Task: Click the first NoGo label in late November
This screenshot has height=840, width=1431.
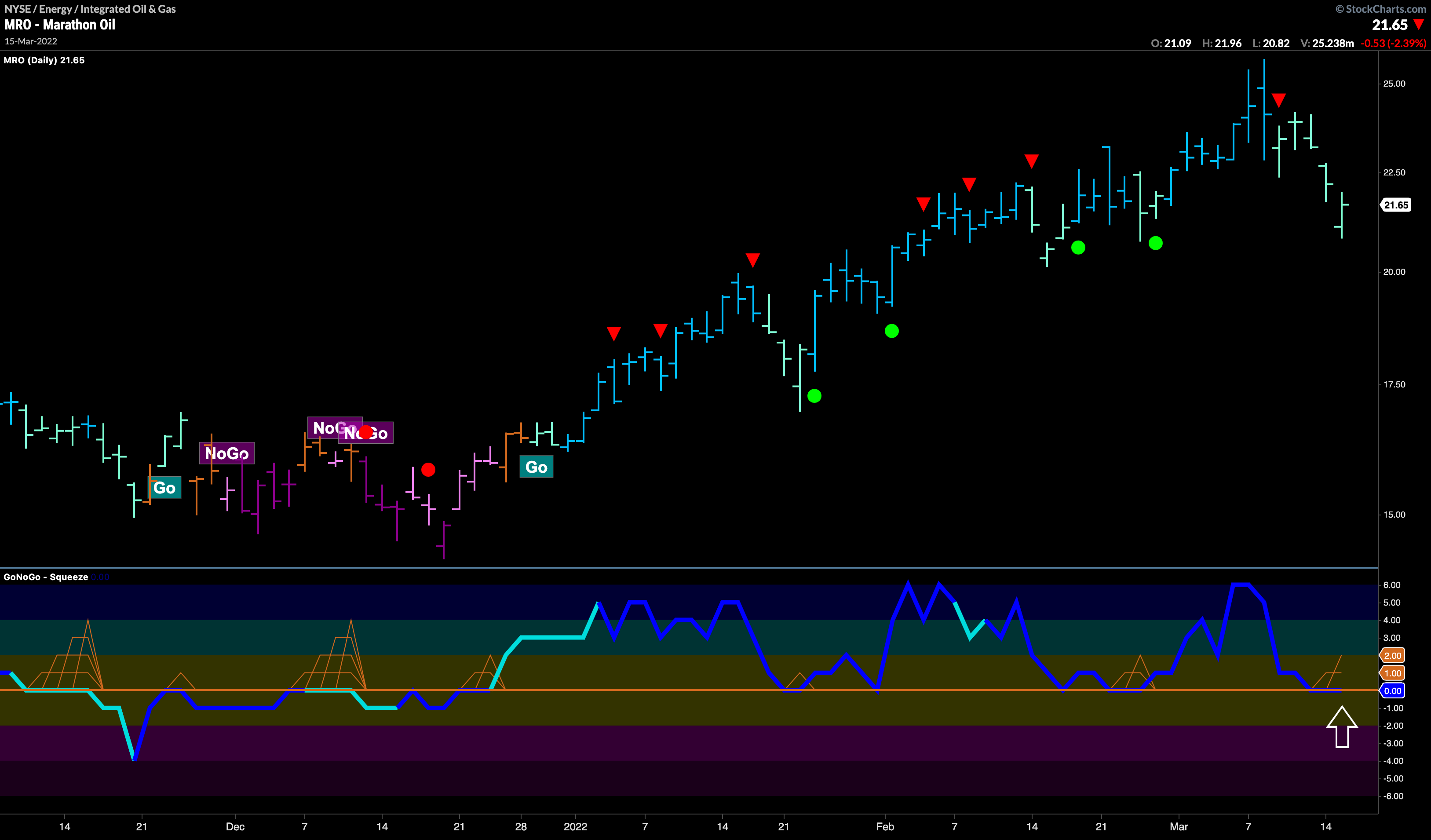Action: (226, 453)
